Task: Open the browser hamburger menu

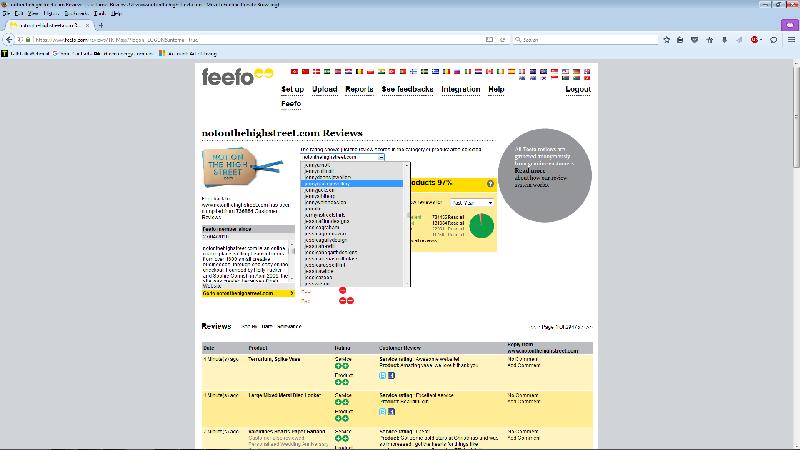Action: (791, 39)
